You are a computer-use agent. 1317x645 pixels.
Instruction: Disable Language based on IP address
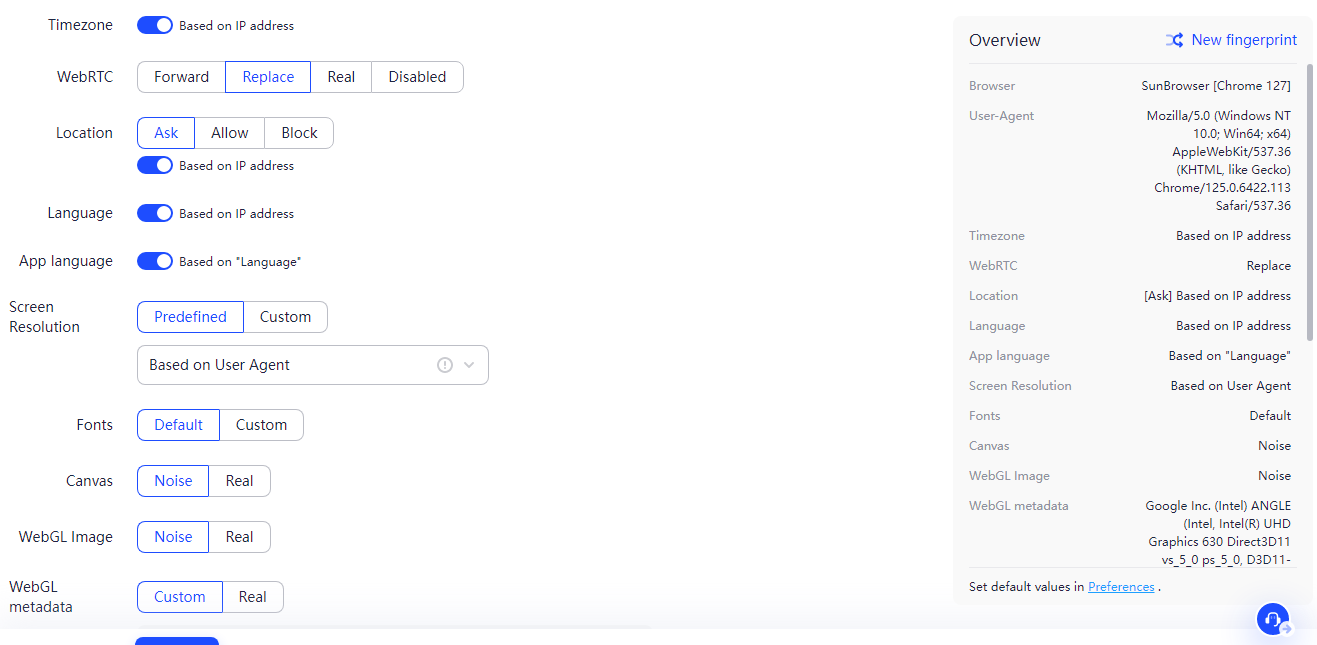tap(155, 213)
